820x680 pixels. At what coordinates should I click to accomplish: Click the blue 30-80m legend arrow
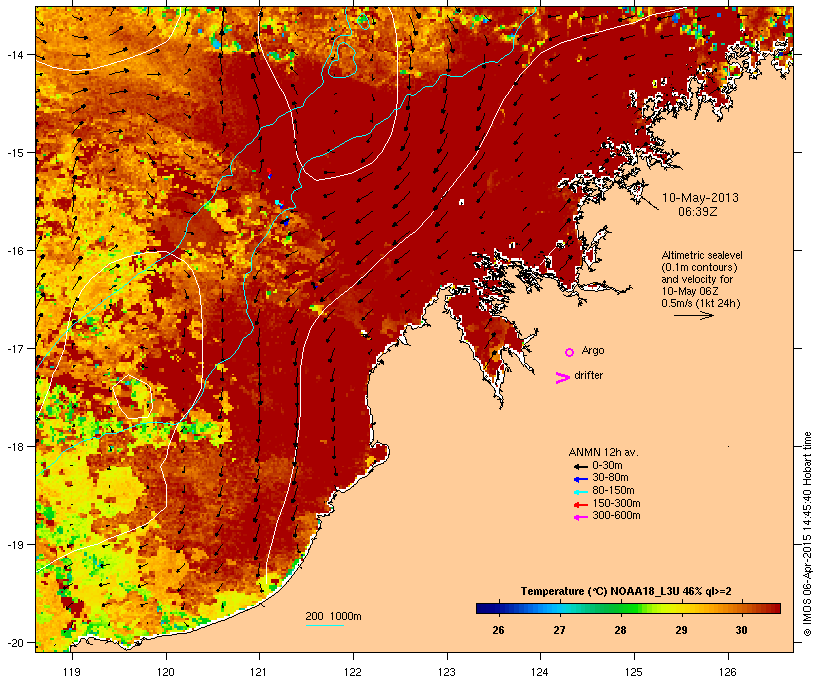[x=581, y=479]
